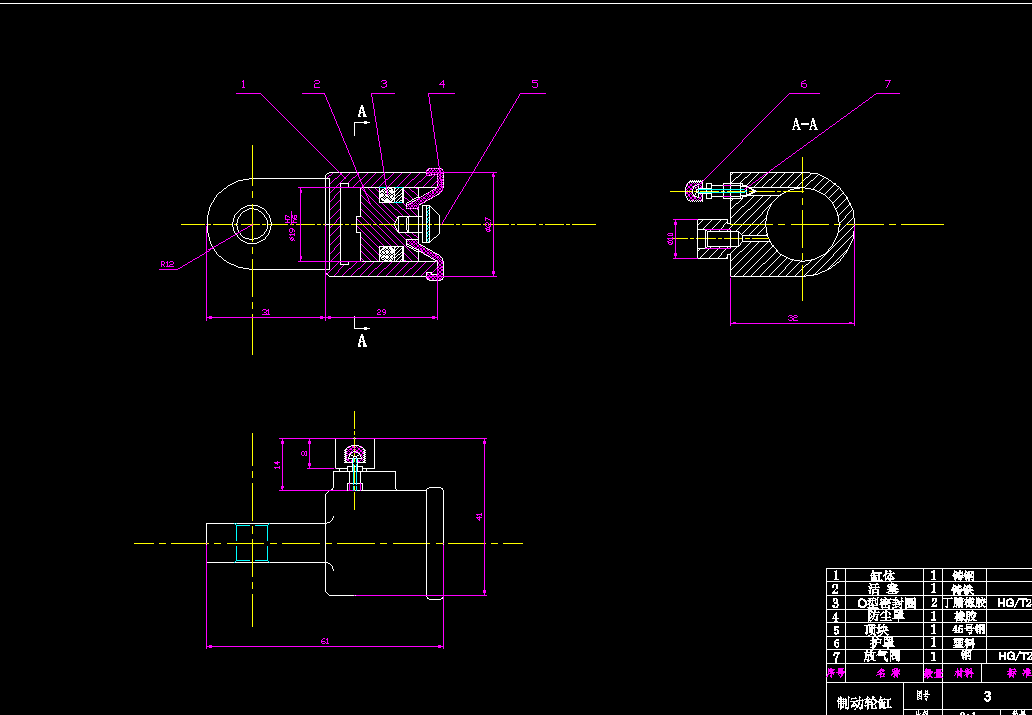Click the HG/T2 standard cell in the 放气阀 row

pyautogui.click(x=1010, y=656)
